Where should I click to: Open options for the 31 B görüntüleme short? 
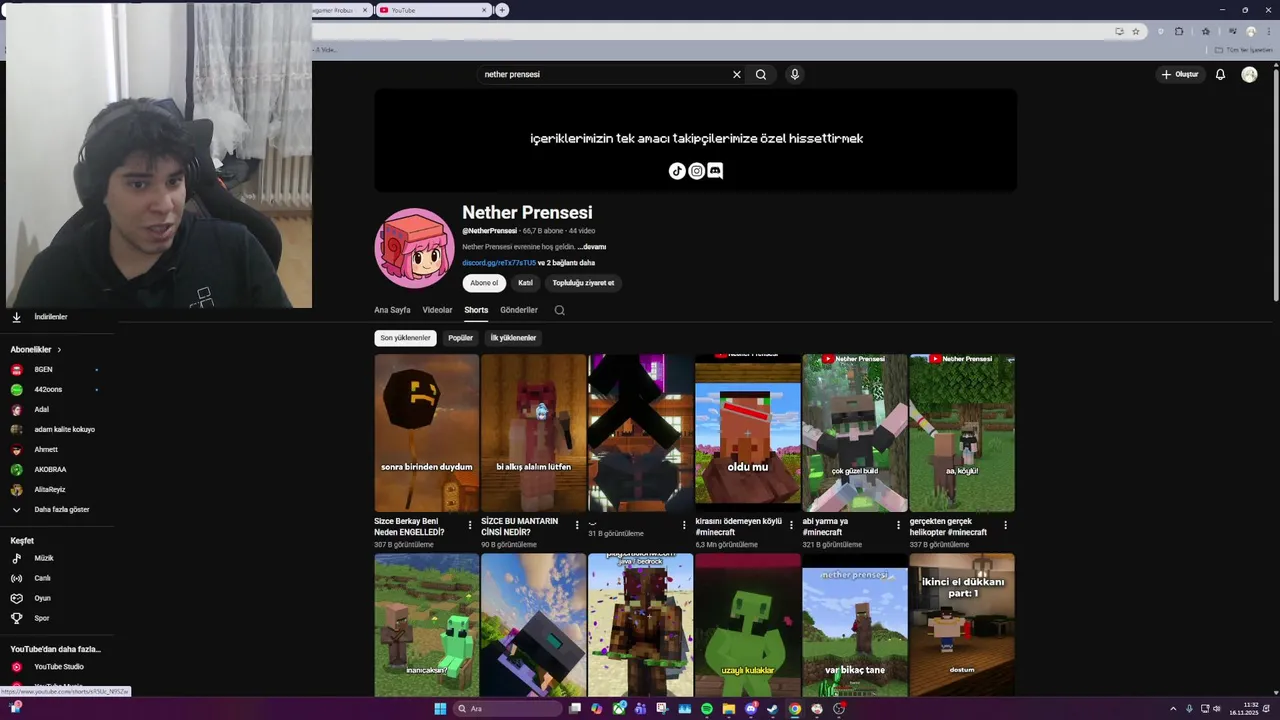[x=684, y=525]
